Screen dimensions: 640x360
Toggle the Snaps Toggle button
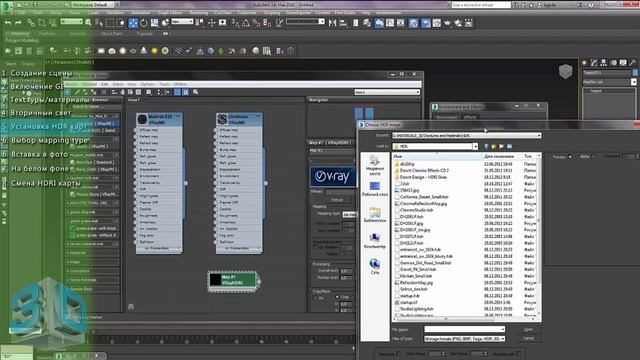pyautogui.click(x=236, y=23)
